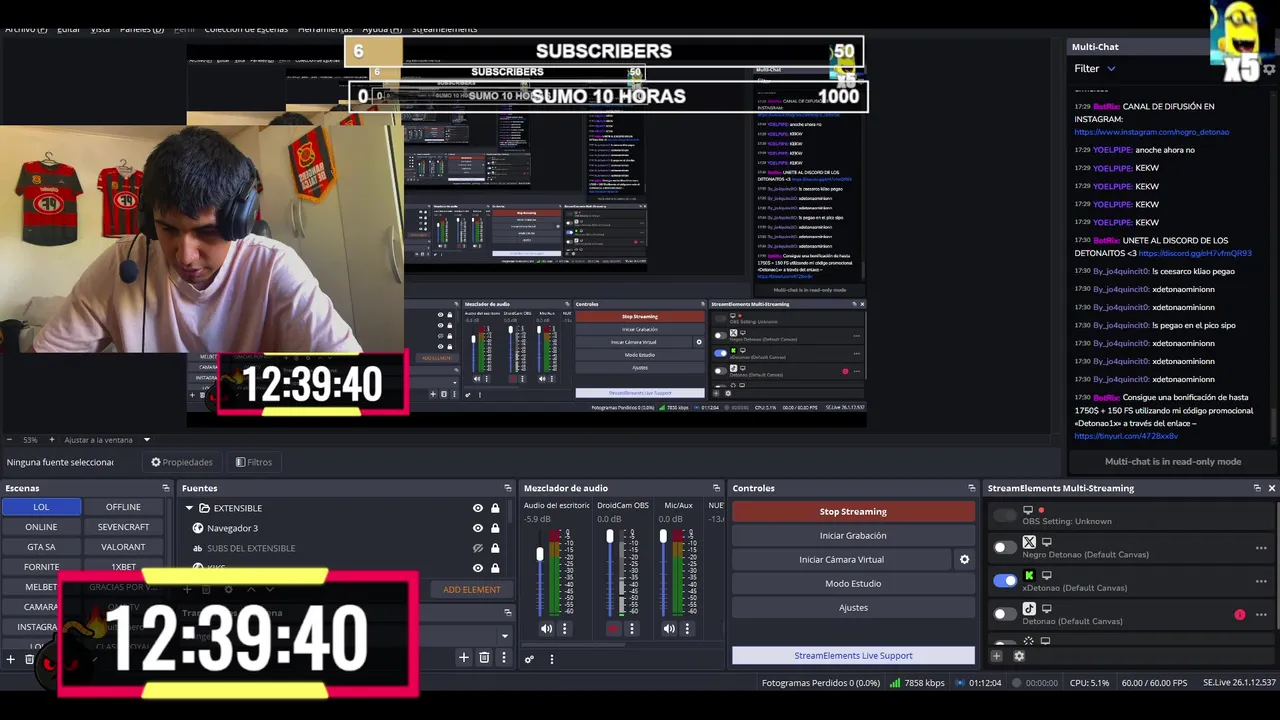1280x720 pixels.
Task: Unlock the SUBS DEL EXTENSIBLE source
Action: point(495,548)
